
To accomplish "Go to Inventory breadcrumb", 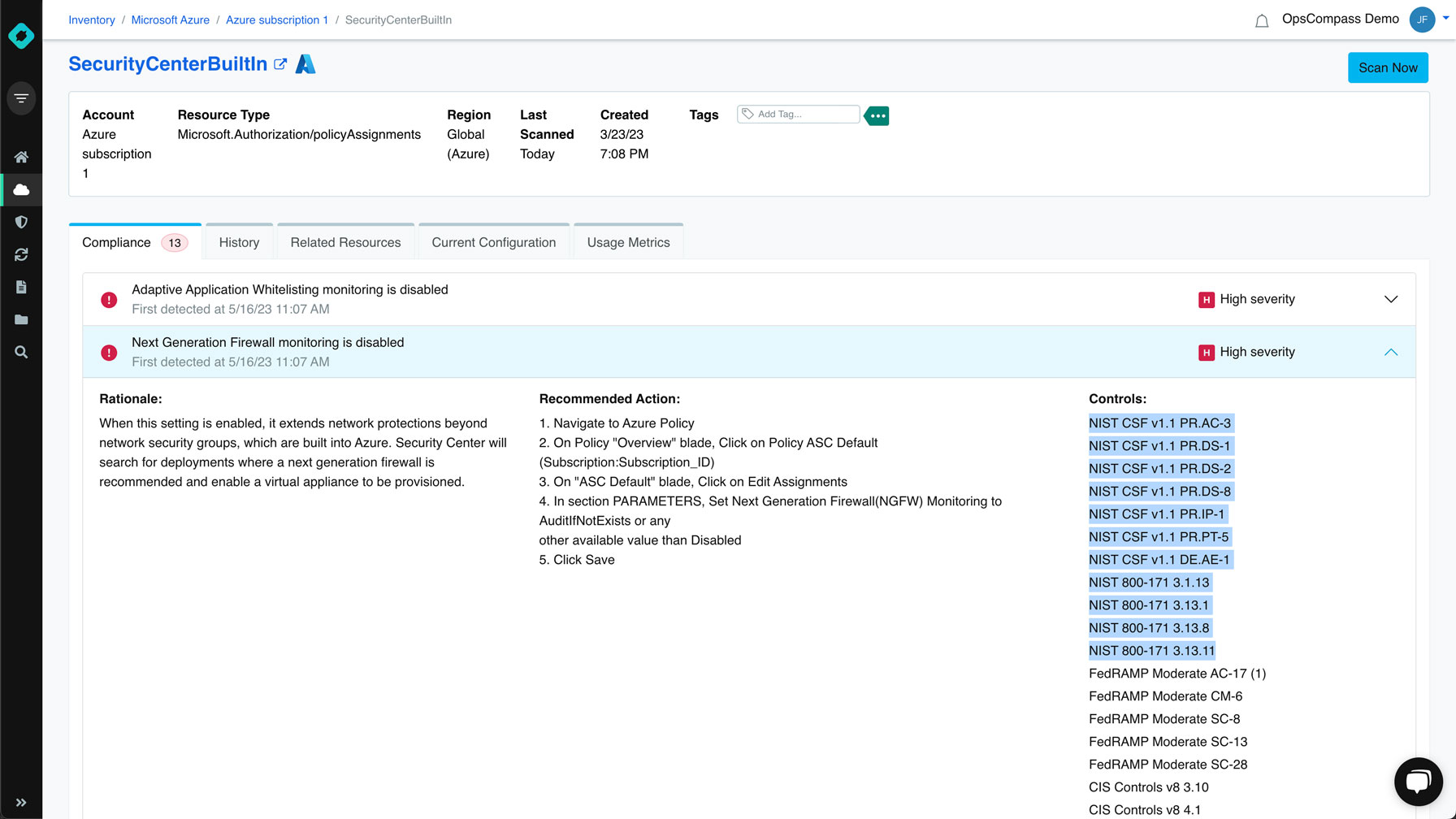I will 92,19.
